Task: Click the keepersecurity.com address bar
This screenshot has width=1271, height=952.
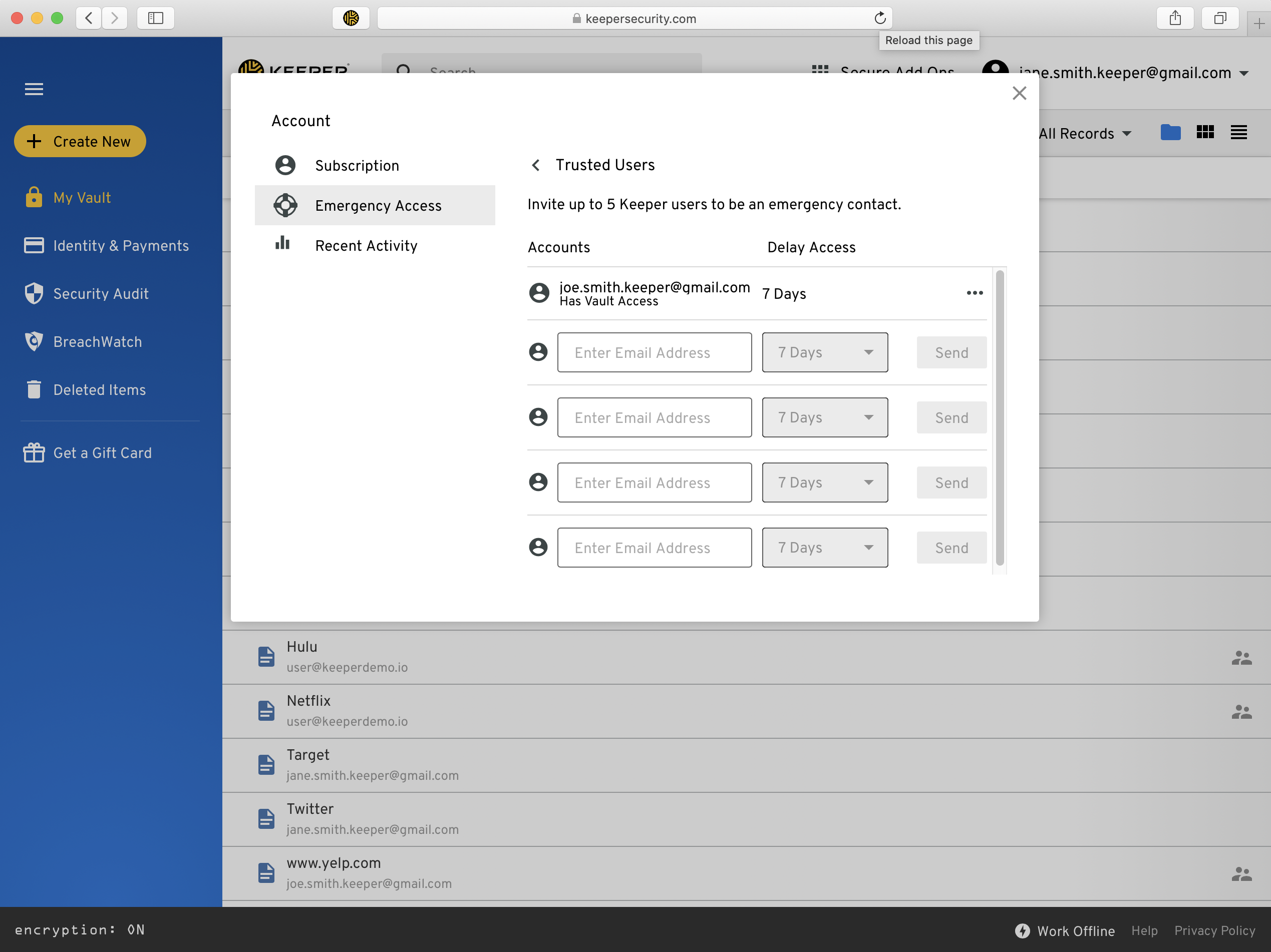Action: point(634,19)
